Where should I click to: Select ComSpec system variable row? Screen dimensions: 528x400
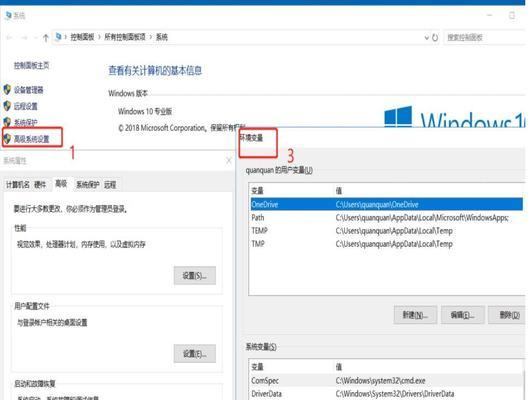tap(387, 381)
